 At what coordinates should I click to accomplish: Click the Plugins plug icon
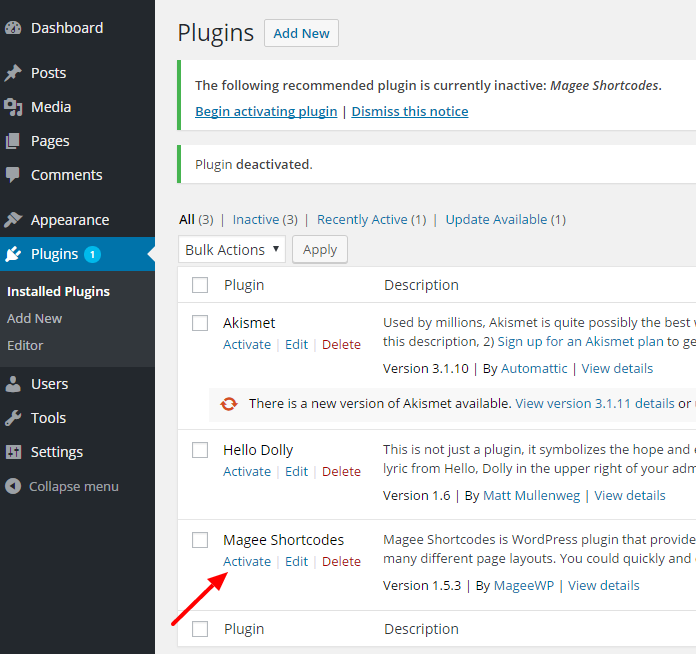(13, 254)
